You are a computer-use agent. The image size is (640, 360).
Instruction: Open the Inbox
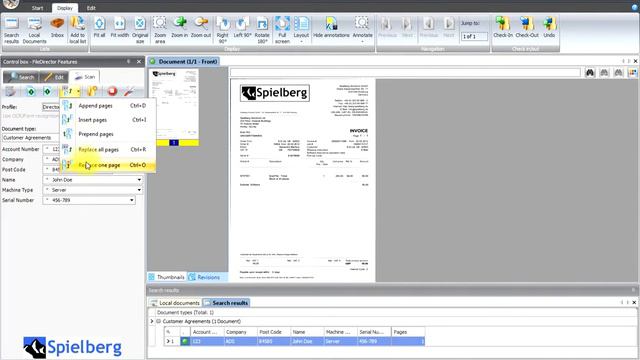click(x=57, y=28)
